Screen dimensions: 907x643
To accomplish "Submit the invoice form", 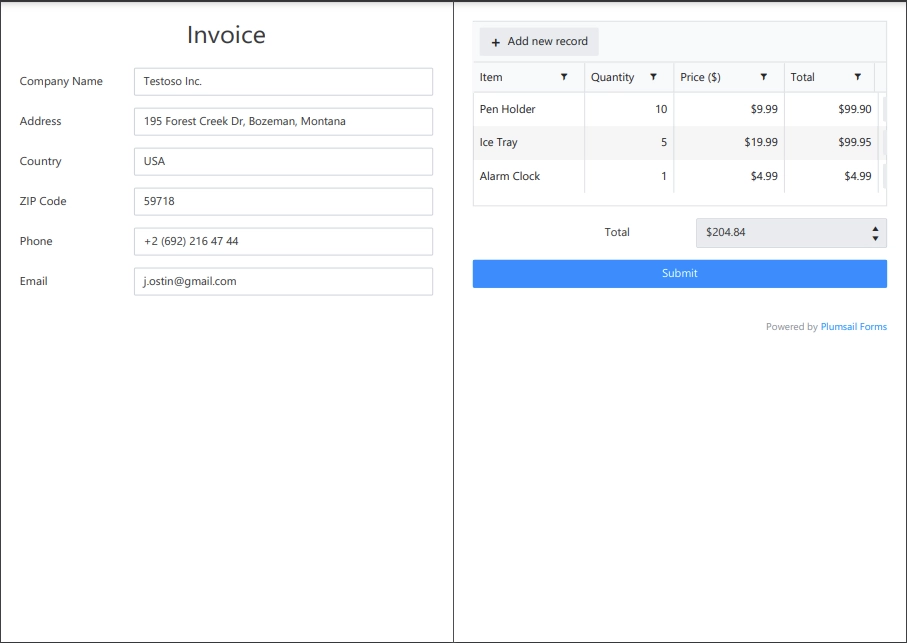I will (680, 274).
